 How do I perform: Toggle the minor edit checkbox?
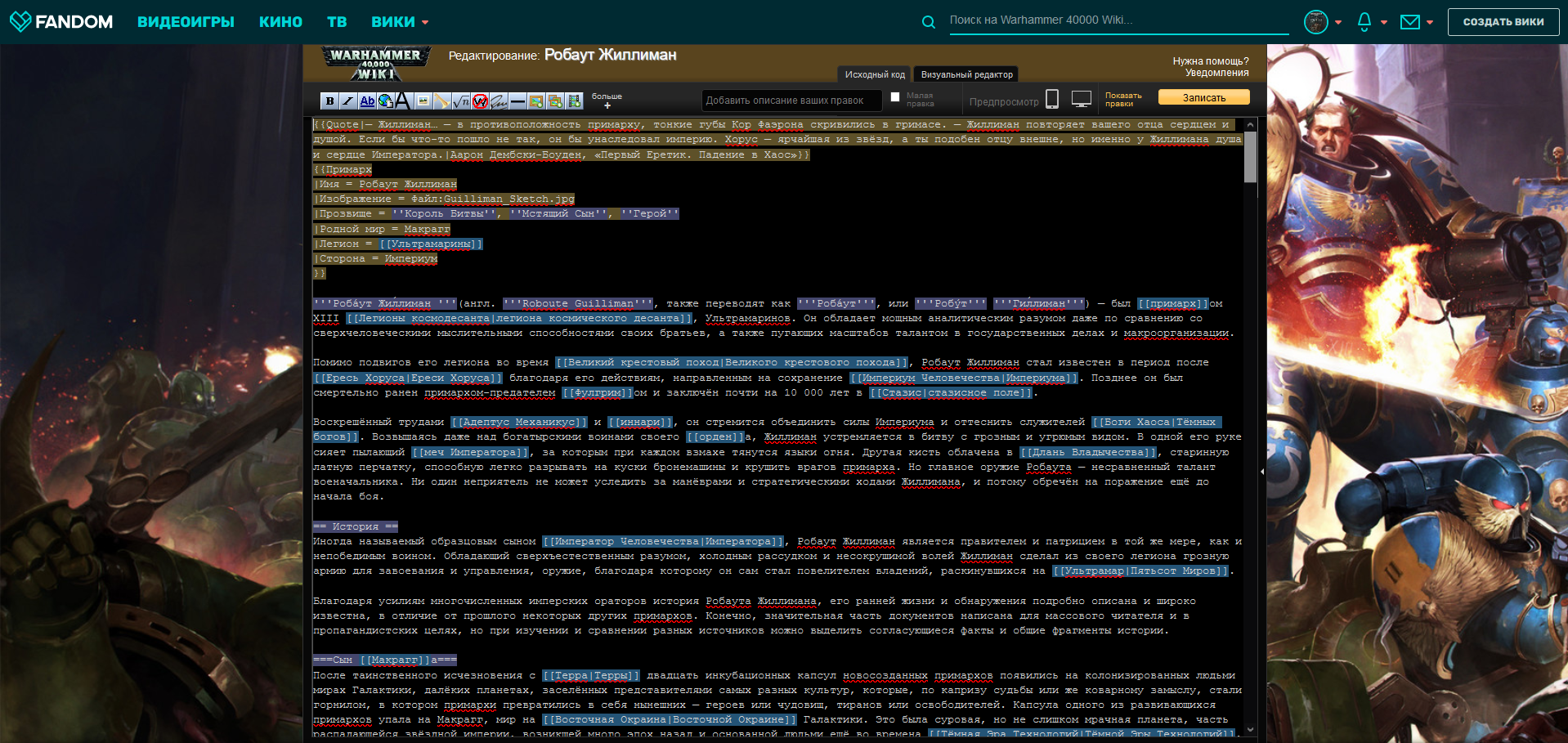(x=895, y=96)
